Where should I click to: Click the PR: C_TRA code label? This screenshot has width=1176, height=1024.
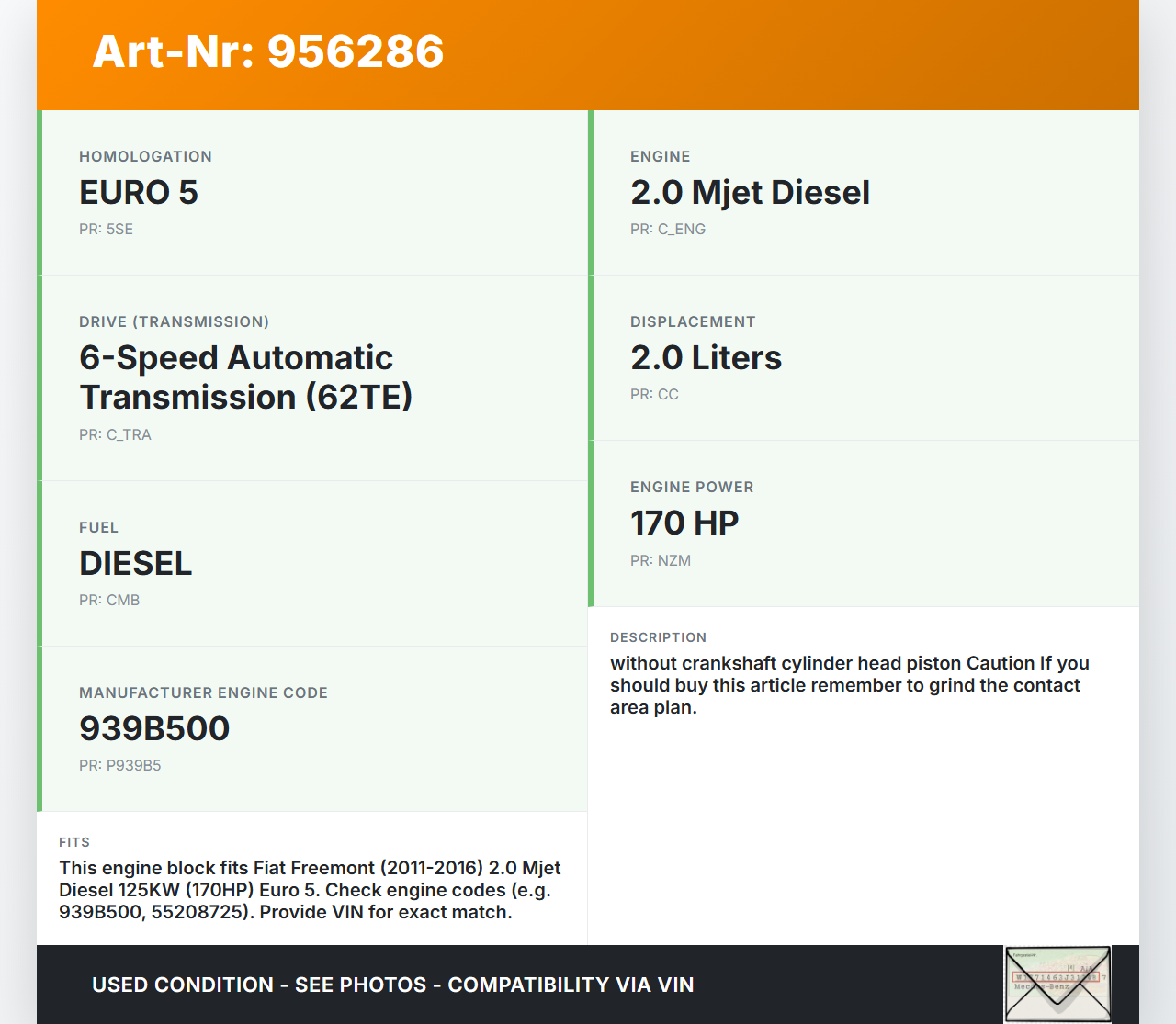pyautogui.click(x=115, y=435)
